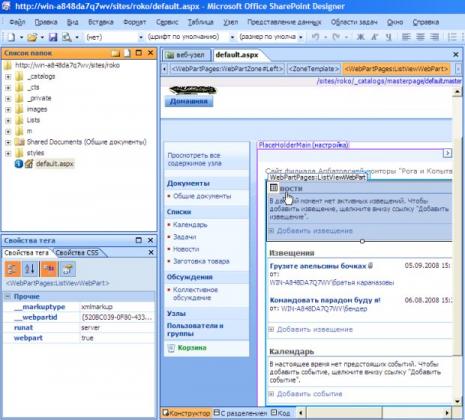The image size is (465, 420).
Task: Open Заготовка товара link
Action: click(201, 261)
